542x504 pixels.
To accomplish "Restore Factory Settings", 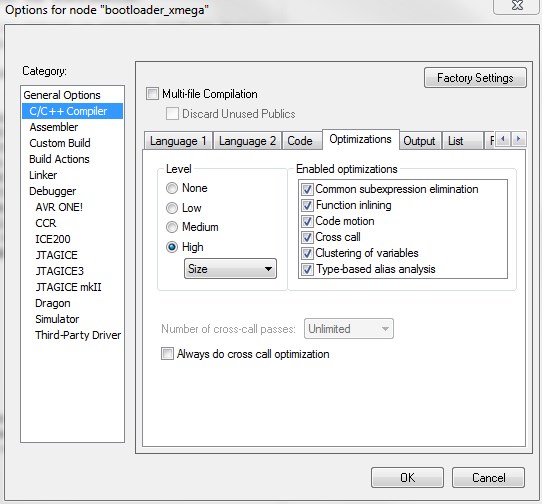I will 475,78.
